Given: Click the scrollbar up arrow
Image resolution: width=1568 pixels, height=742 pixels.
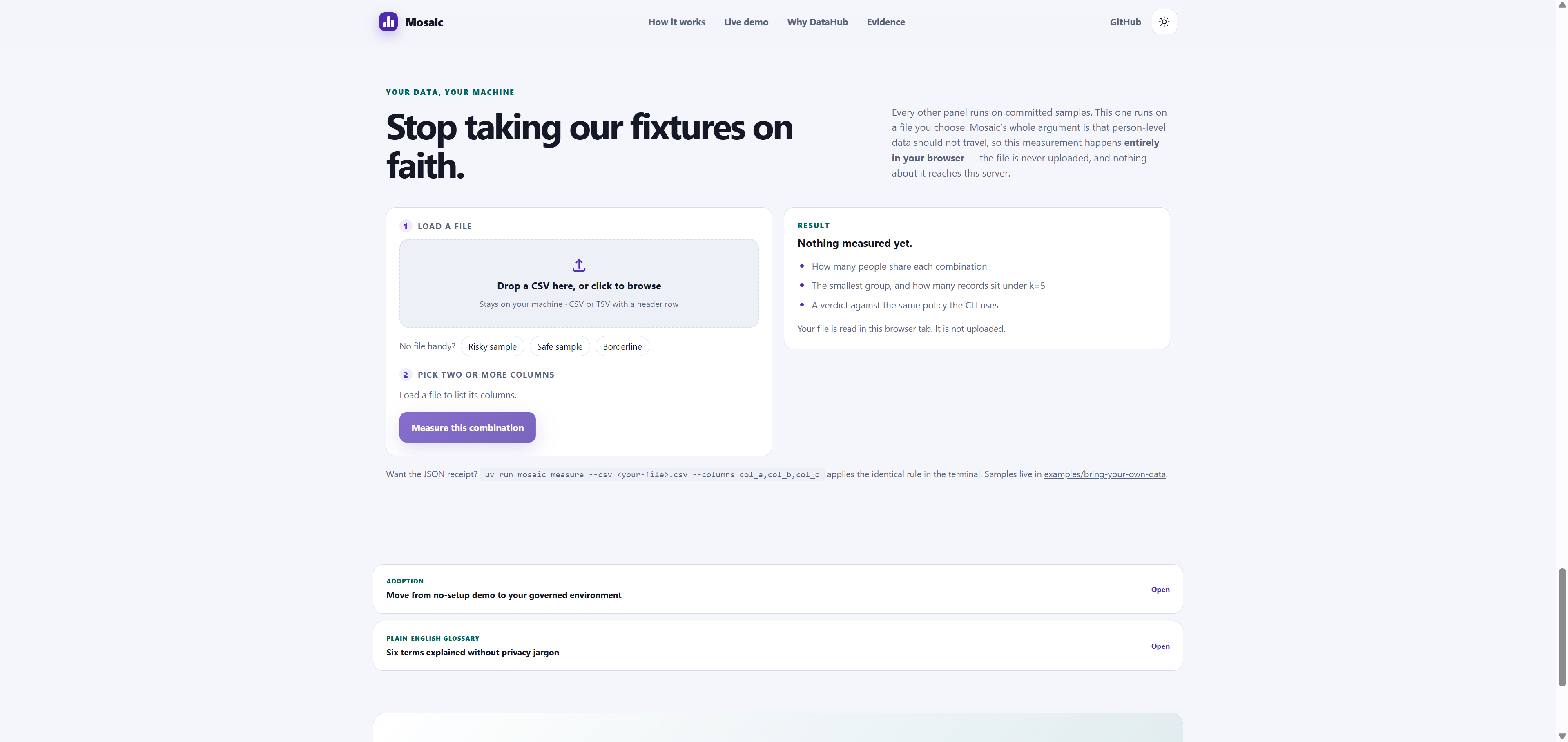Looking at the screenshot, I should coord(1562,5).
